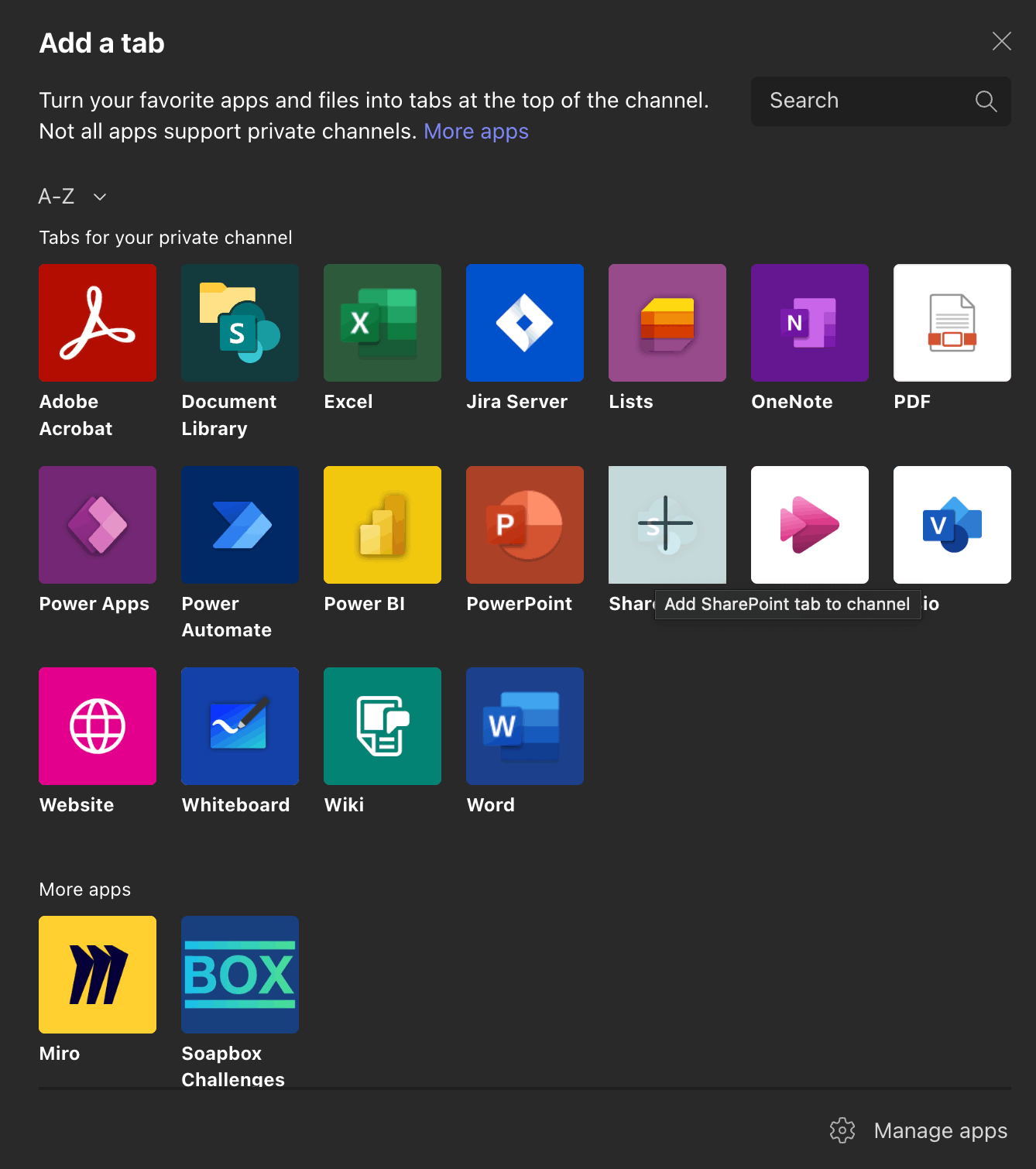The image size is (1036, 1169).
Task: Add the Power Apps tab
Action: coord(98,525)
